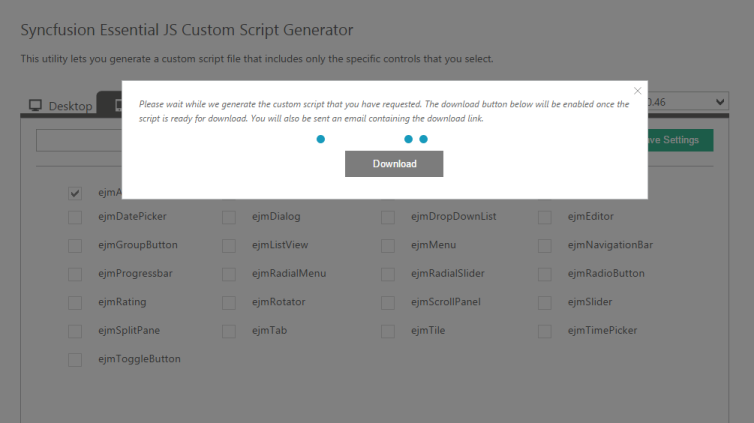
Task: Click the ejmSplitPane label text
Action: tap(129, 330)
